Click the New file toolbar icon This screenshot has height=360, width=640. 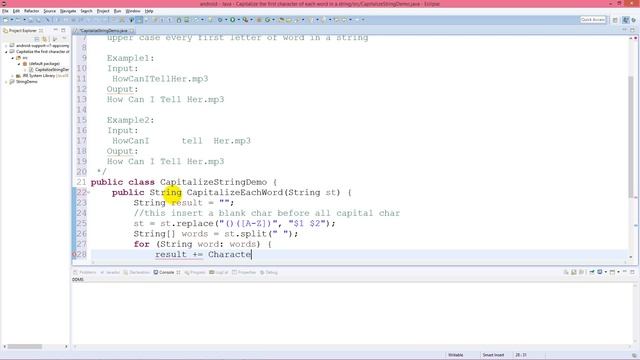click(x=6, y=20)
